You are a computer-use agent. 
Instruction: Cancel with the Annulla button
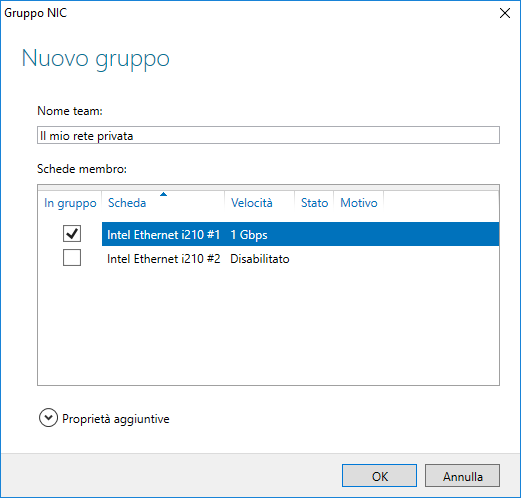pyautogui.click(x=462, y=476)
